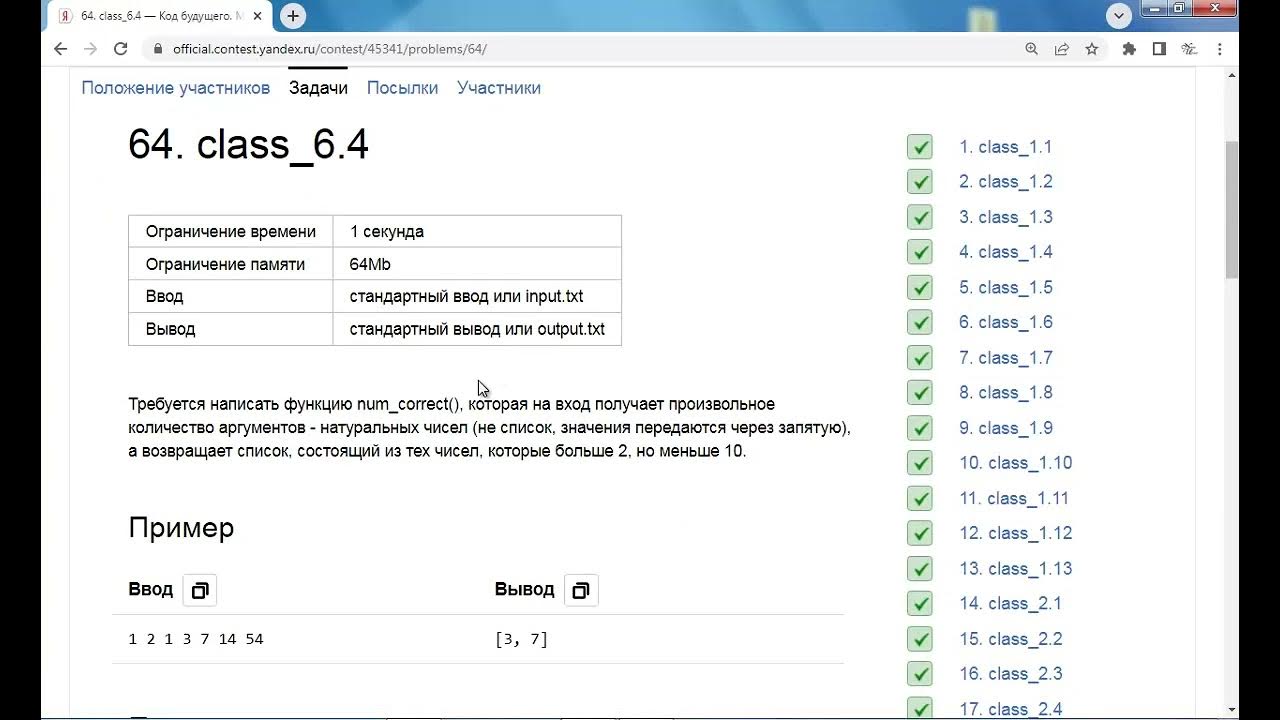Open problem 10. class_1.10
The width and height of the screenshot is (1280, 720).
click(1015, 463)
